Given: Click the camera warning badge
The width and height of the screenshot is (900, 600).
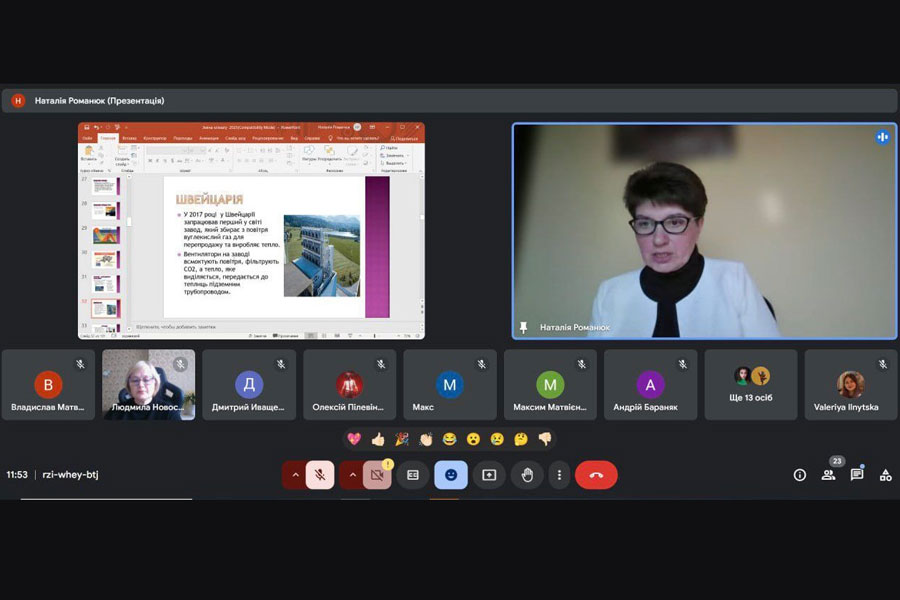Looking at the screenshot, I should pos(388,463).
